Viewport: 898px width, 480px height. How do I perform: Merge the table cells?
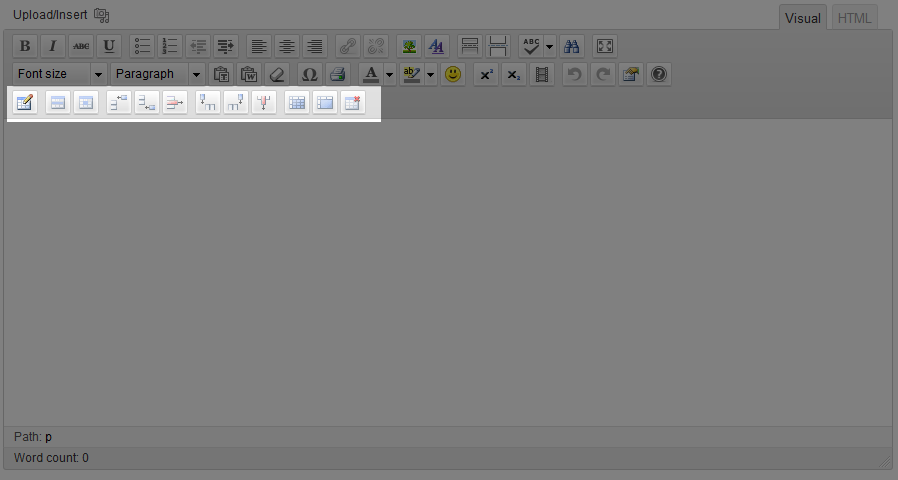(324, 102)
